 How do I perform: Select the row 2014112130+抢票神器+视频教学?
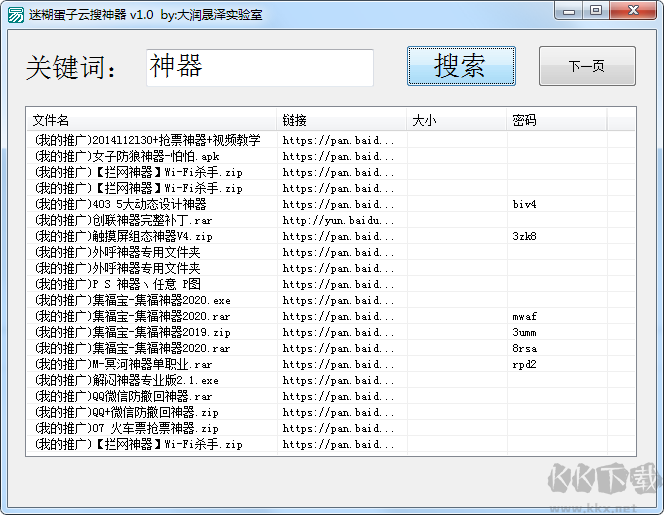(148, 140)
